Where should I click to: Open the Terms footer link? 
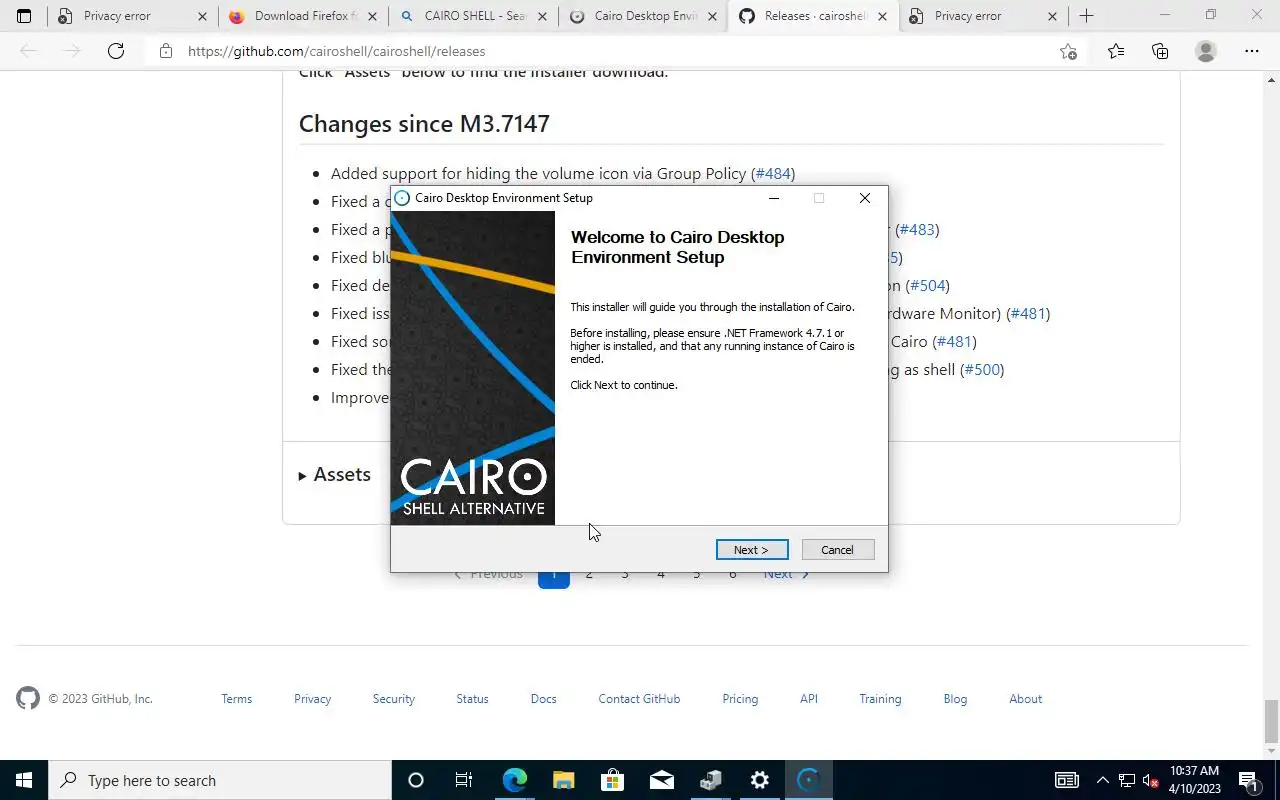click(x=237, y=699)
